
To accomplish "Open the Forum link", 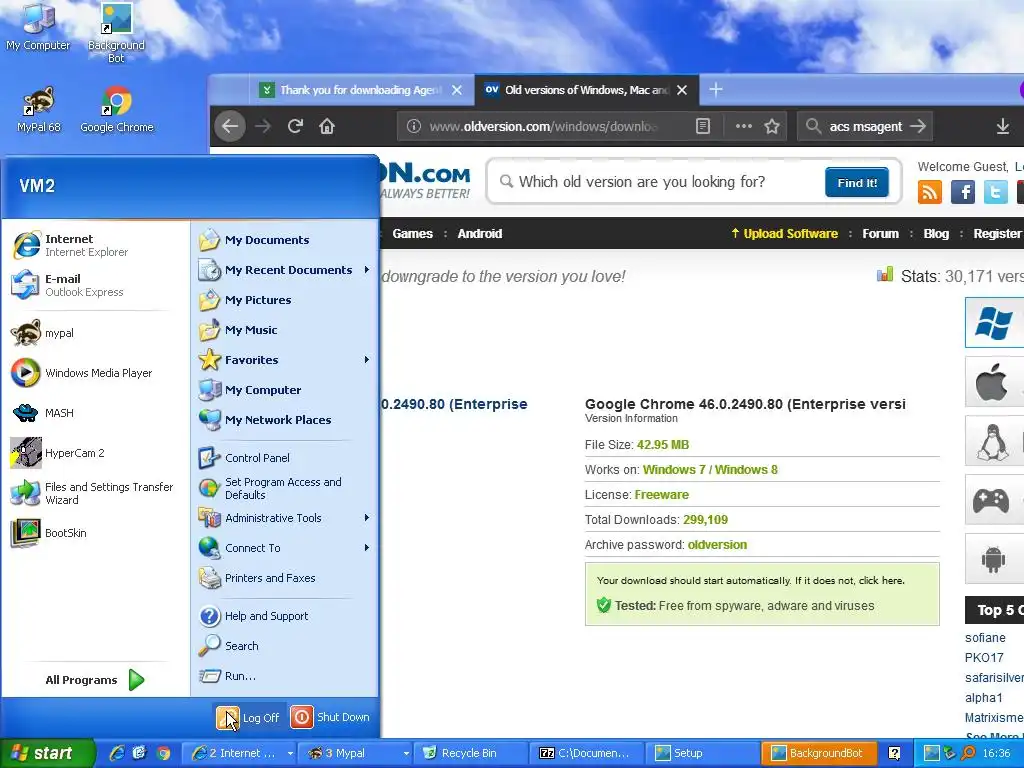I will coord(880,234).
